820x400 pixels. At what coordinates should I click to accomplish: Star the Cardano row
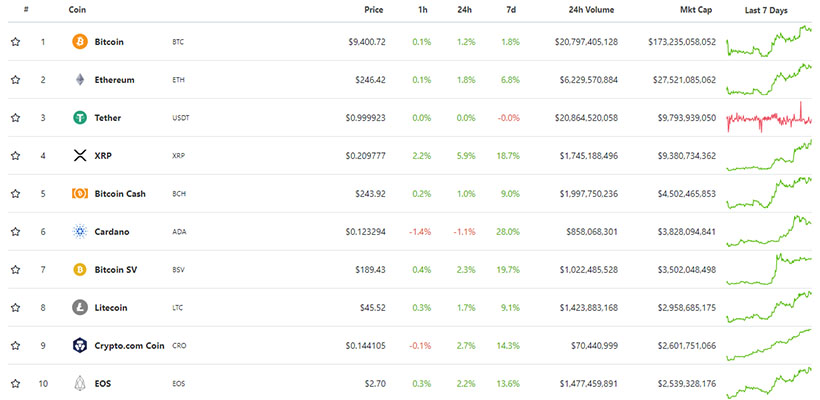click(x=15, y=232)
